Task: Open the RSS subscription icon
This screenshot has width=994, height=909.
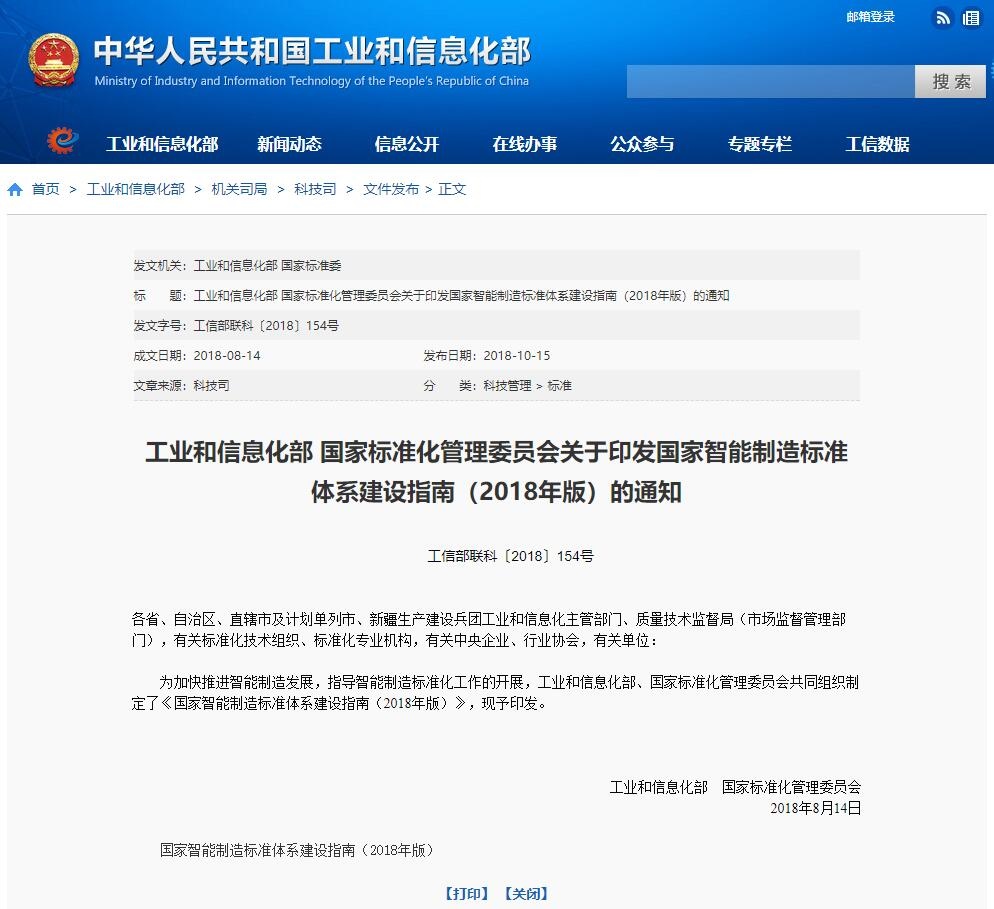Action: (942, 18)
